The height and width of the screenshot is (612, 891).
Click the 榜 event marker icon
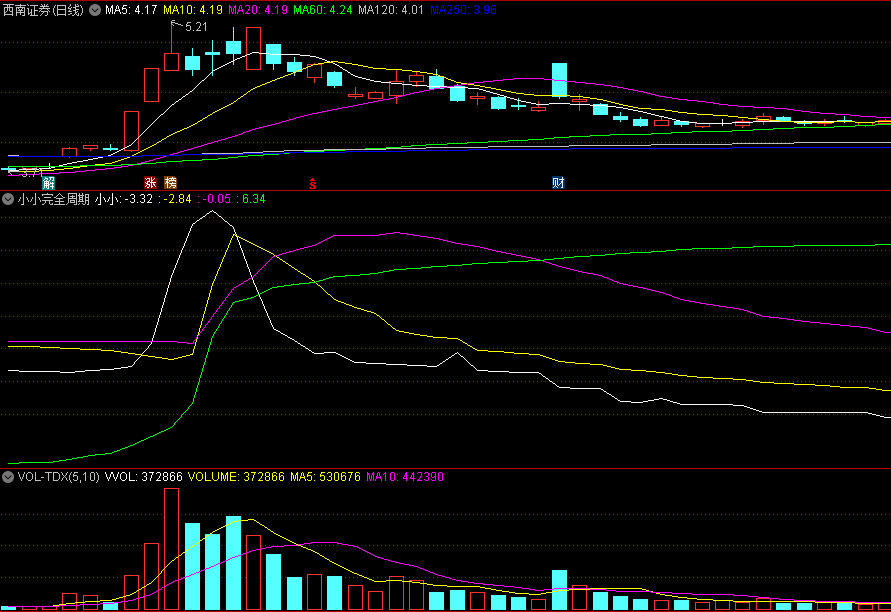[170, 182]
